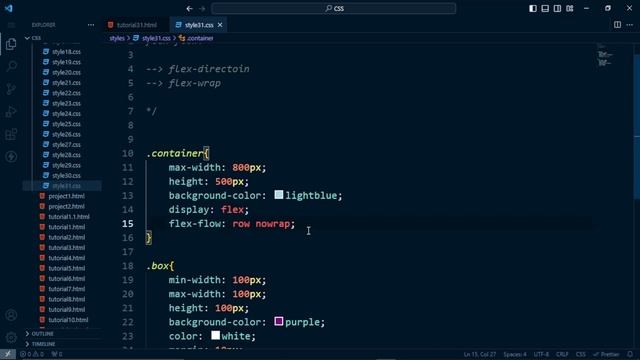Change language mode CSS in status bar
This screenshot has height=360, width=640.
[x=580, y=354]
